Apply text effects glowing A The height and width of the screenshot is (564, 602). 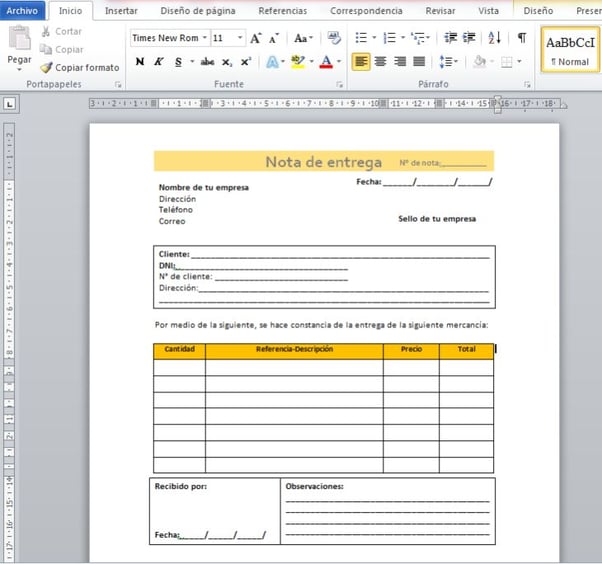[272, 61]
